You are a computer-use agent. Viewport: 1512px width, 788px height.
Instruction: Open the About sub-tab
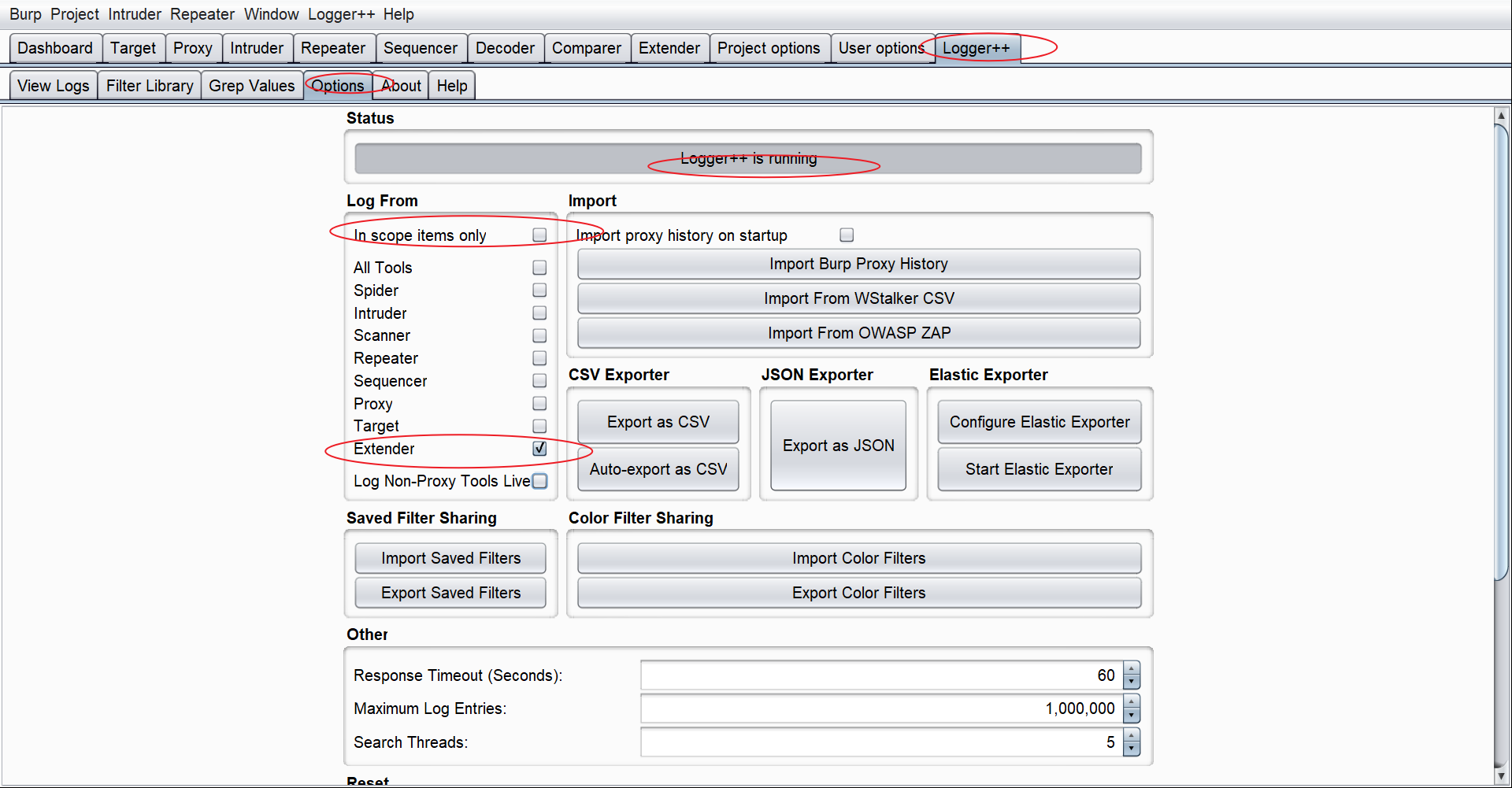coord(402,86)
